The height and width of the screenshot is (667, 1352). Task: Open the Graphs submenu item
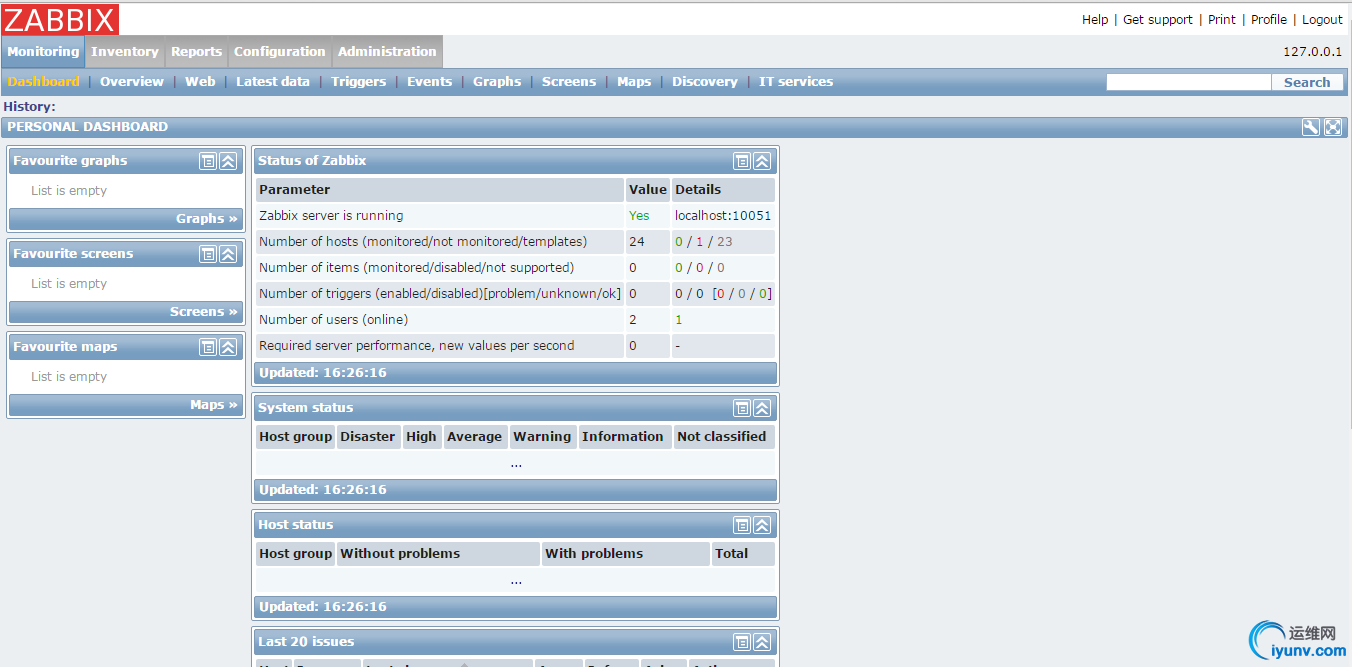[497, 82]
